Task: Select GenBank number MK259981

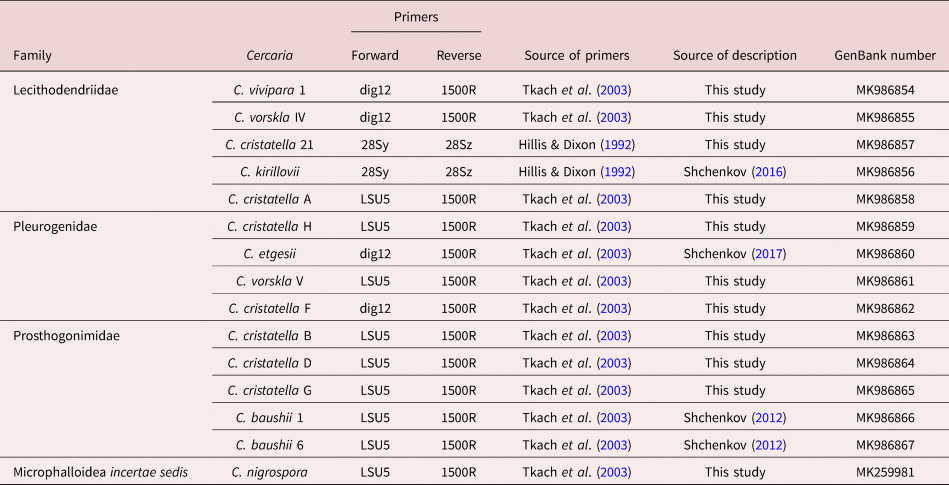Action: (x=885, y=471)
